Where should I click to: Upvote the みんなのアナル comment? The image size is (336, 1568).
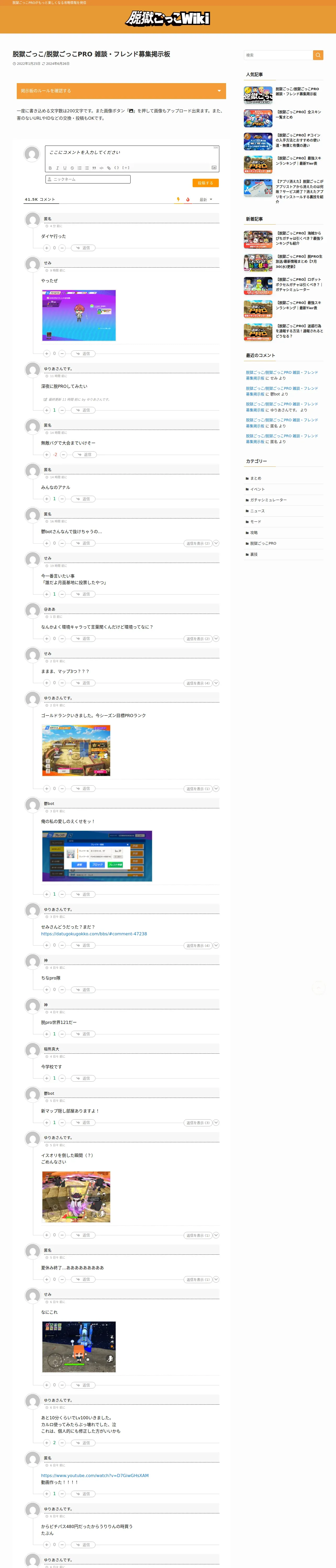46,499
